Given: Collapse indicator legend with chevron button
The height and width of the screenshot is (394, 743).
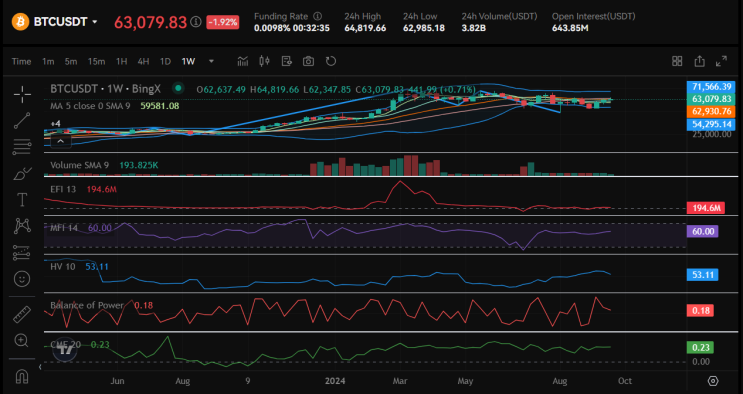Looking at the screenshot, I should click(61, 141).
